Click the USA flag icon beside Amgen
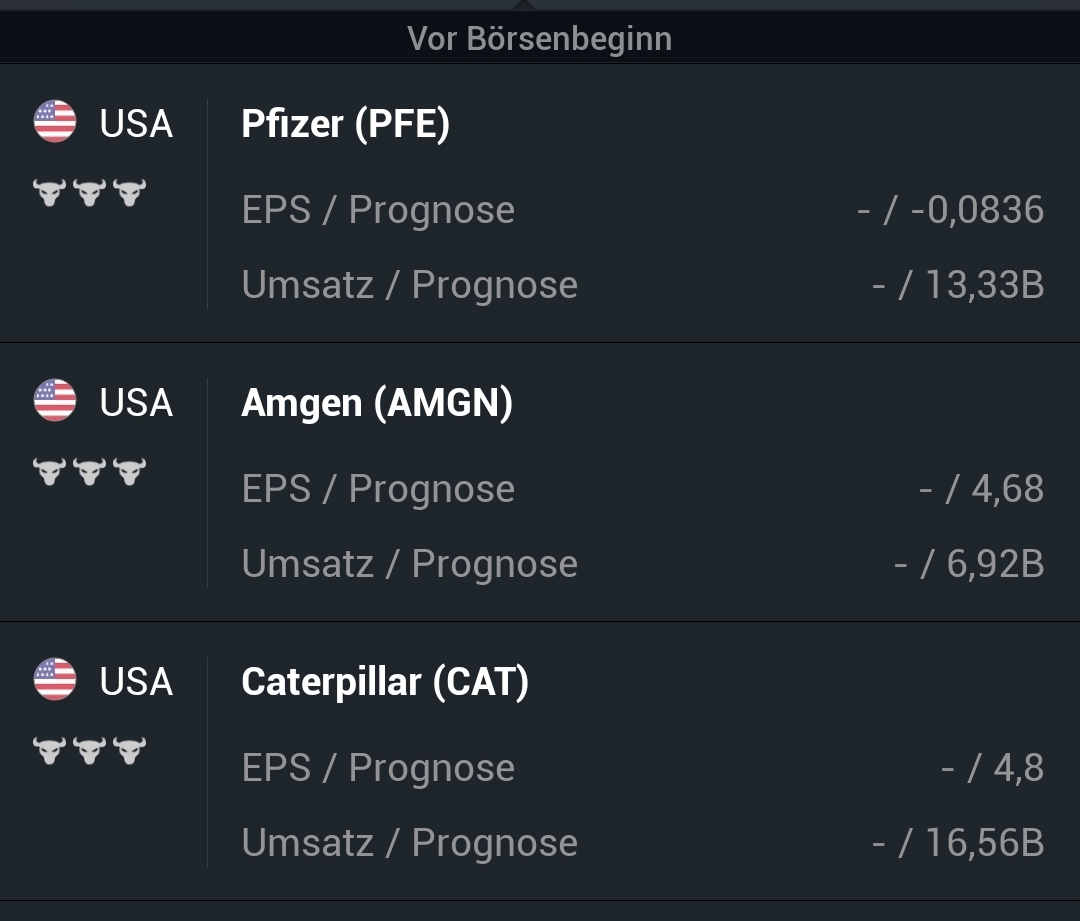Viewport: 1080px width, 921px height. click(55, 401)
